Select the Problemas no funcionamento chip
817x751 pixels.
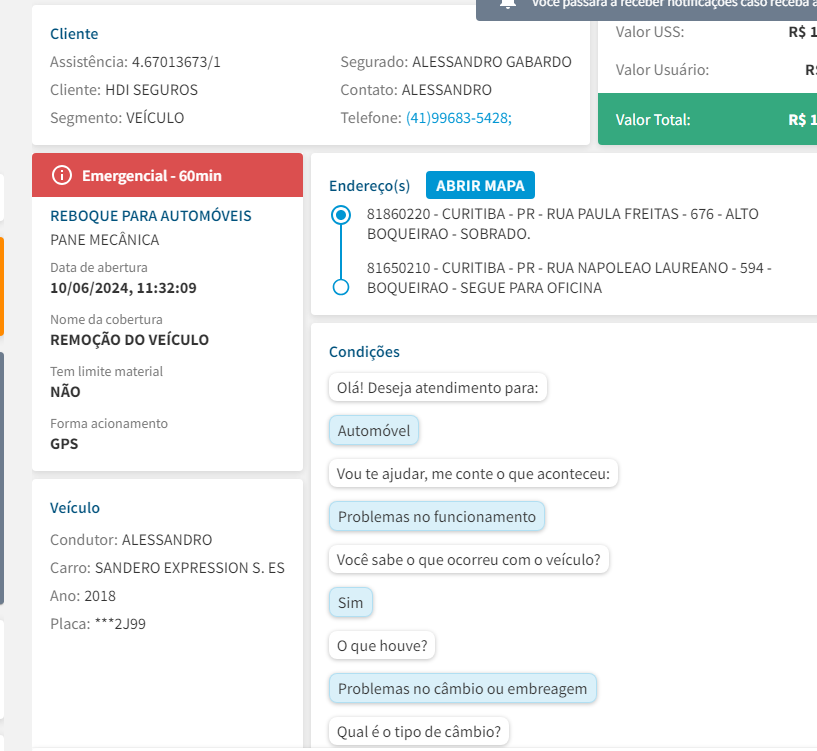coord(437,517)
